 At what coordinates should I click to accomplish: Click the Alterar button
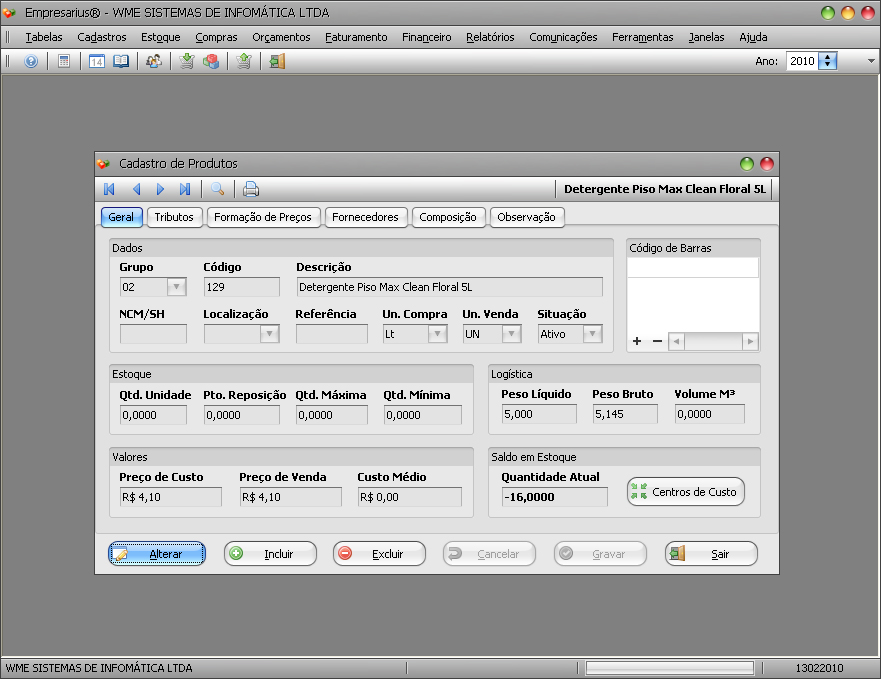pyautogui.click(x=157, y=554)
